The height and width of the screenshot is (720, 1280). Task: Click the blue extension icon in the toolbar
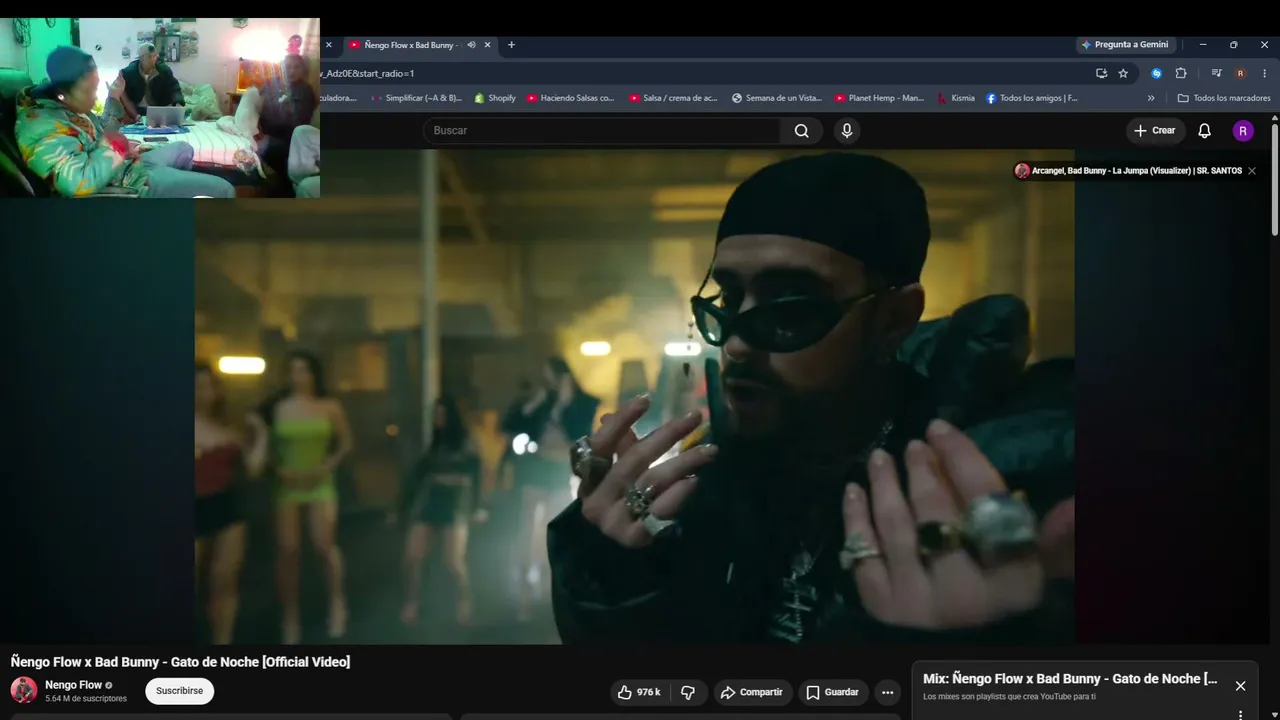[x=1157, y=73]
